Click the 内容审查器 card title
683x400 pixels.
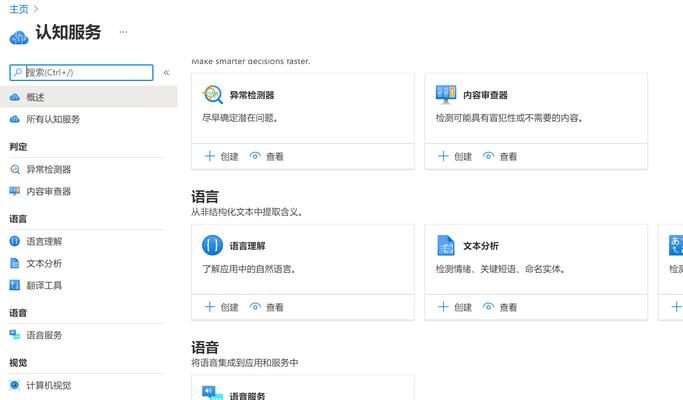click(486, 95)
